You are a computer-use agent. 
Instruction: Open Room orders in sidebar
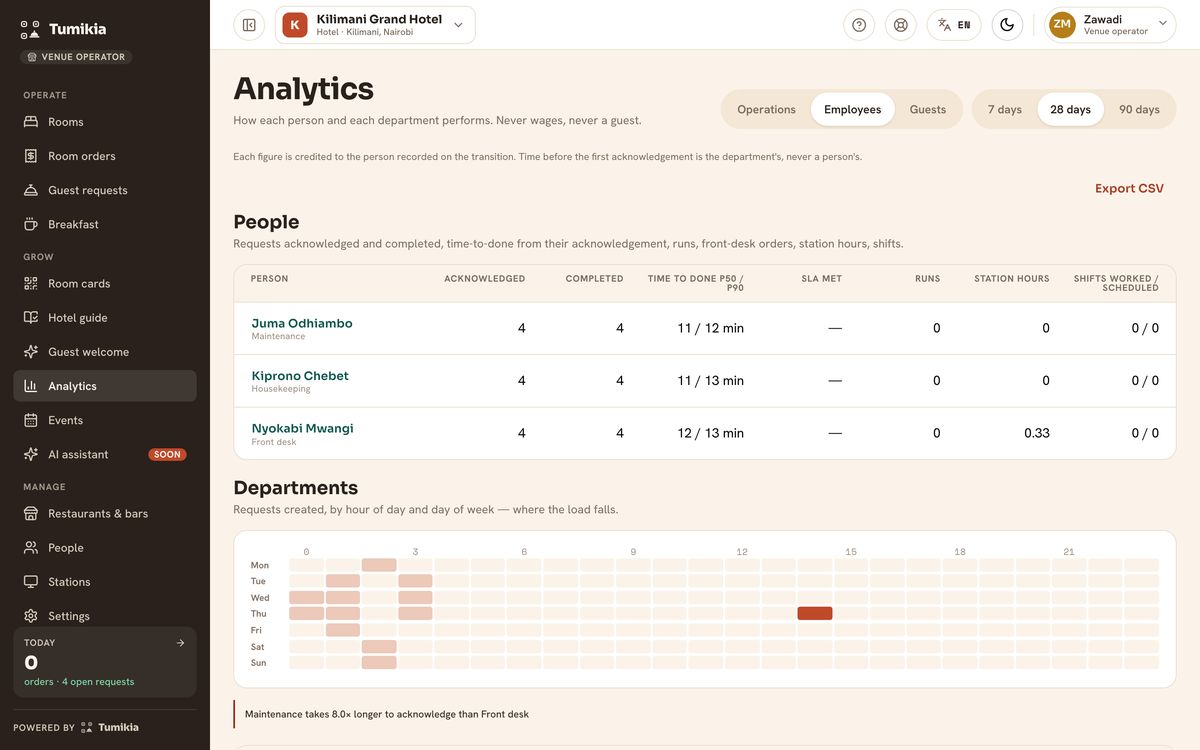105,156
